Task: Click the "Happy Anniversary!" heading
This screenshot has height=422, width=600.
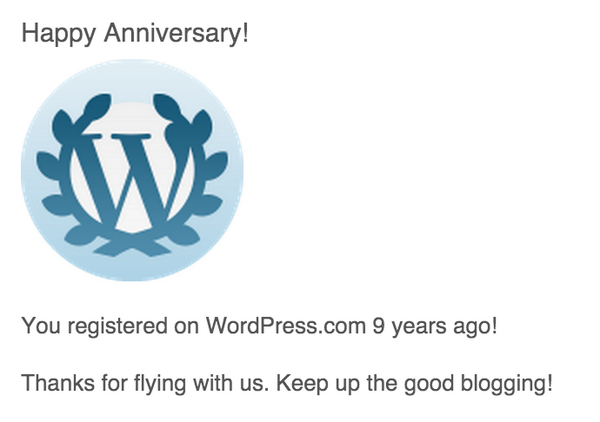Action: pyautogui.click(x=135, y=34)
